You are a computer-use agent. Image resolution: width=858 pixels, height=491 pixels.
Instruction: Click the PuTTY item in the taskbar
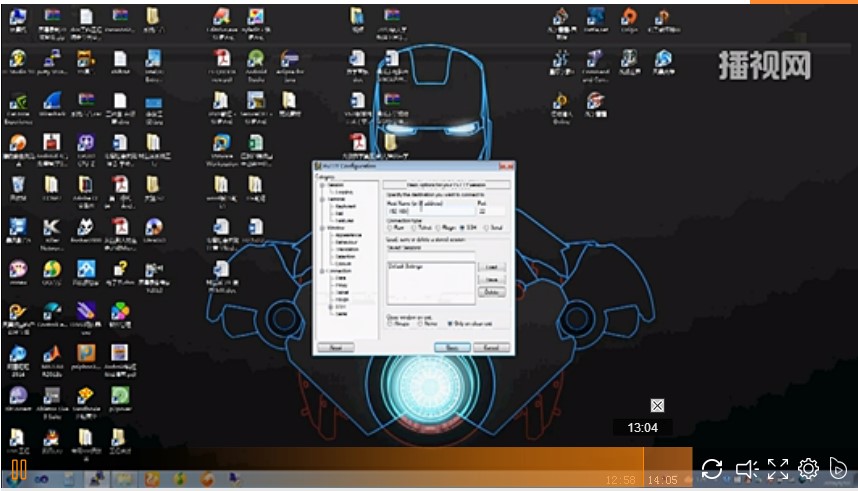point(97,480)
